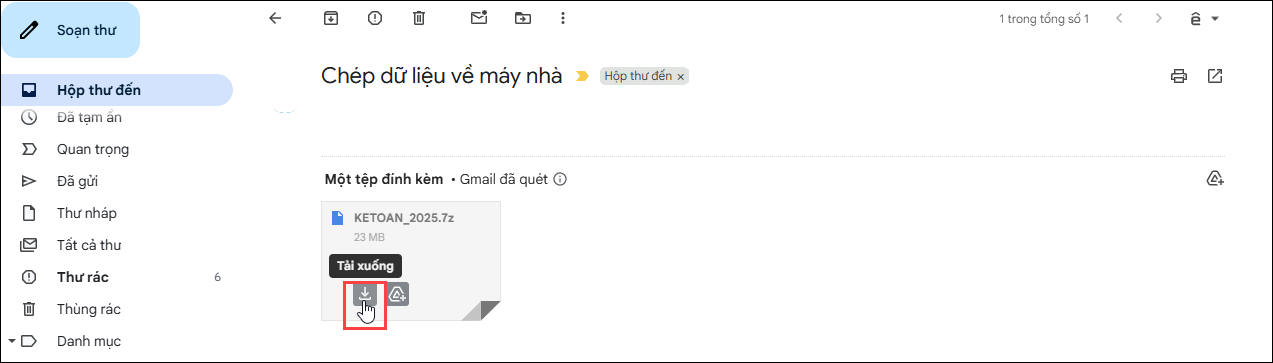This screenshot has width=1273, height=363.
Task: Open email in new window icon
Action: (x=1215, y=76)
